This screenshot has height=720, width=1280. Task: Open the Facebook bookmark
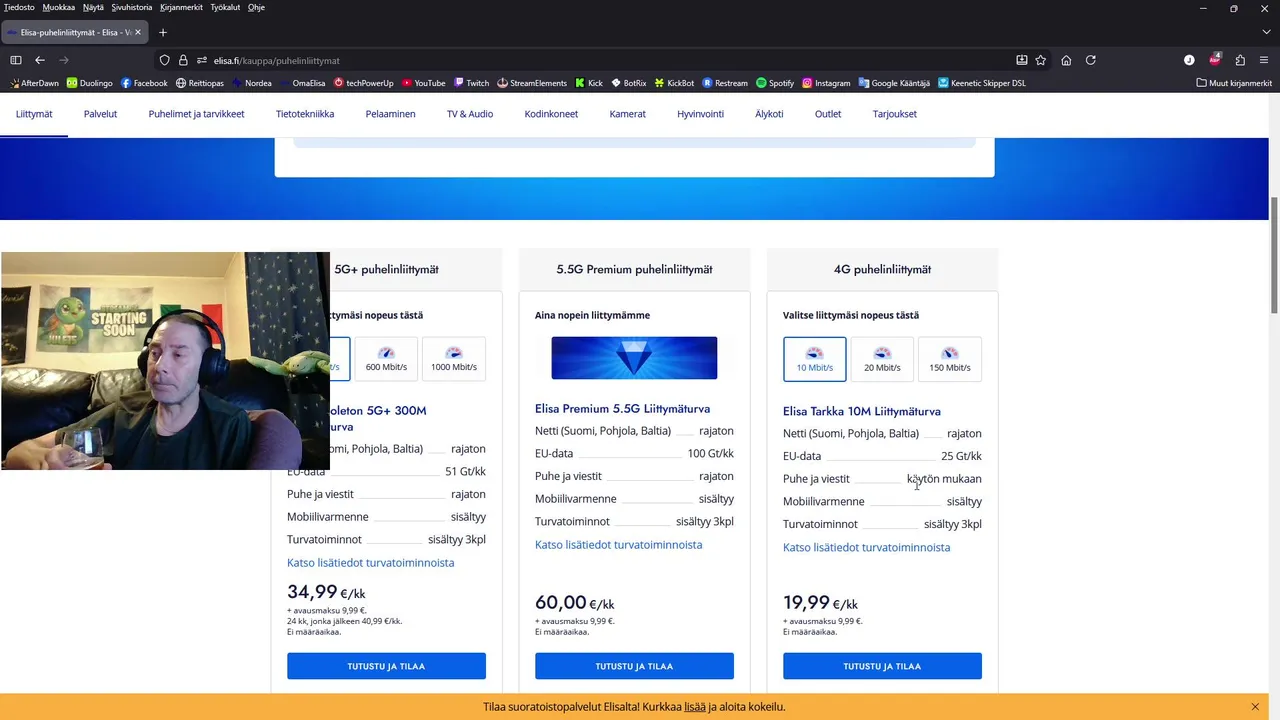(144, 83)
